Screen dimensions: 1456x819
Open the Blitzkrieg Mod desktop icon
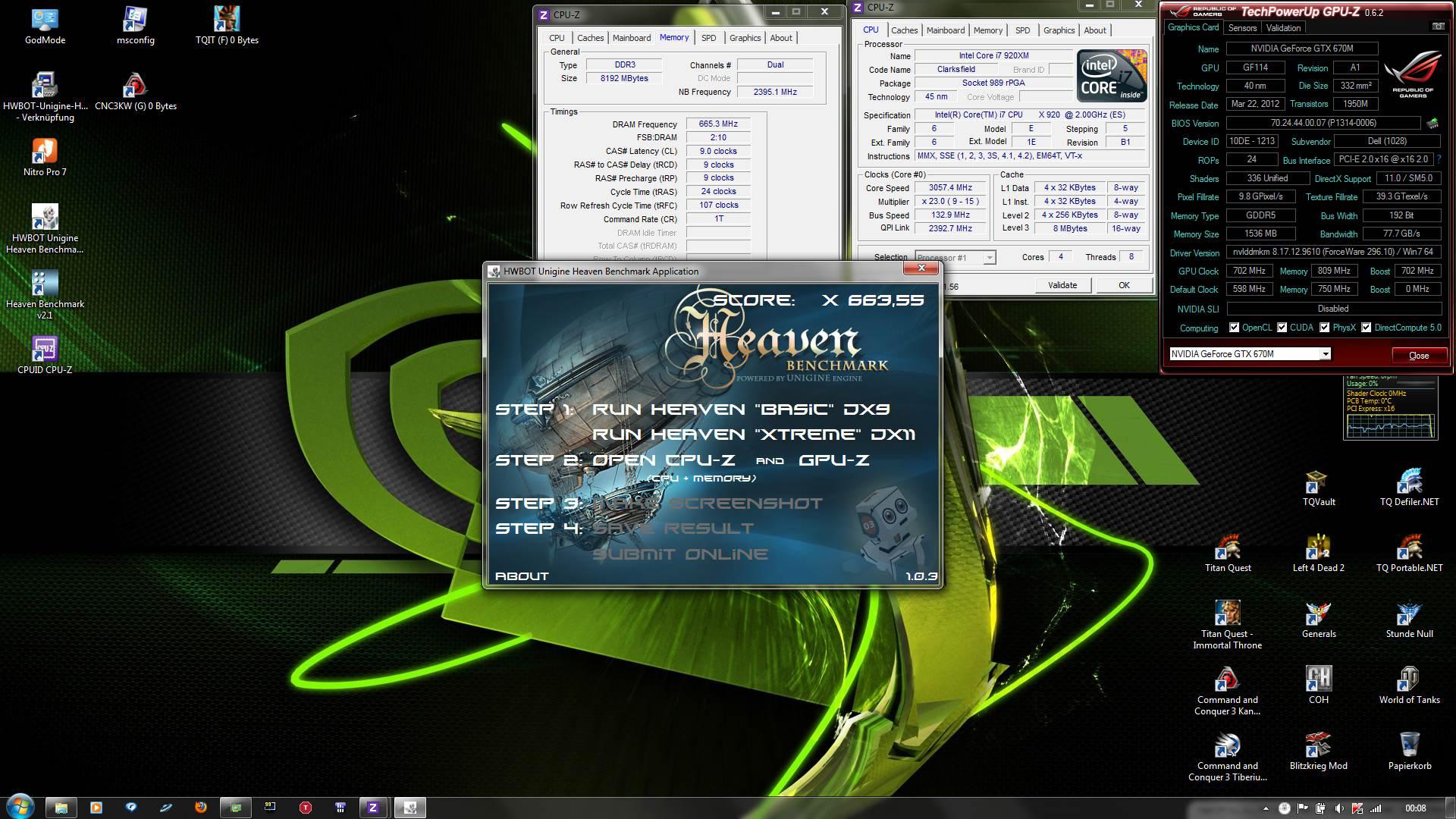point(1319,752)
